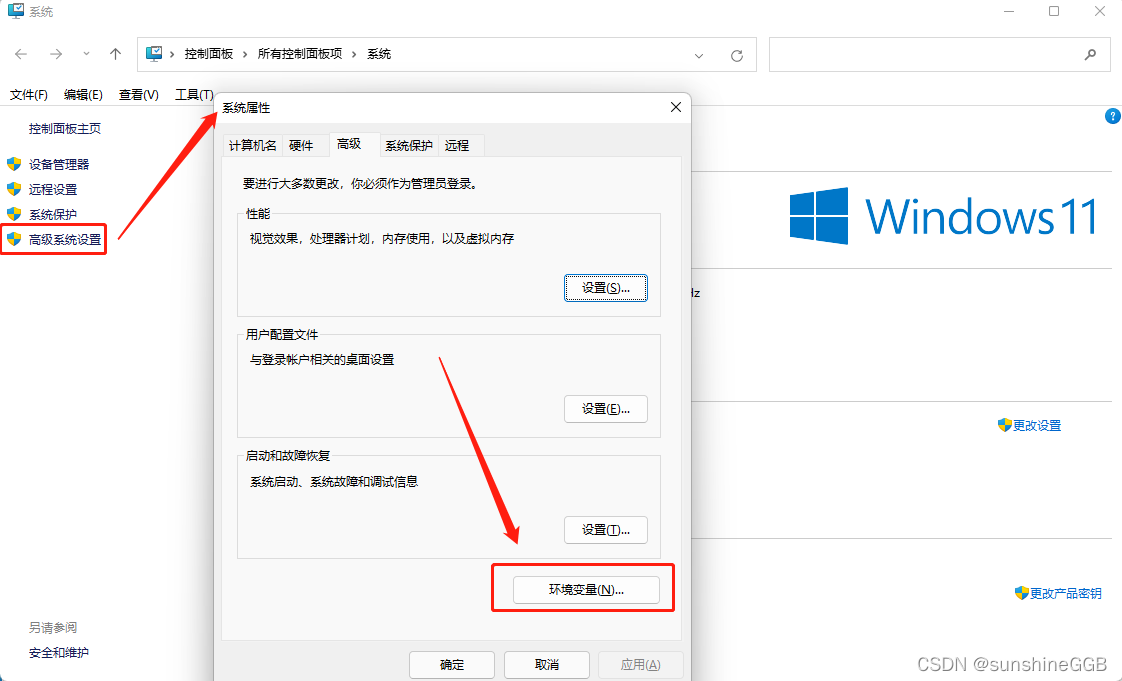Screen dimensions: 1122x681
Task: Click 所有控制面板项 breadcrumb
Action: (300, 54)
